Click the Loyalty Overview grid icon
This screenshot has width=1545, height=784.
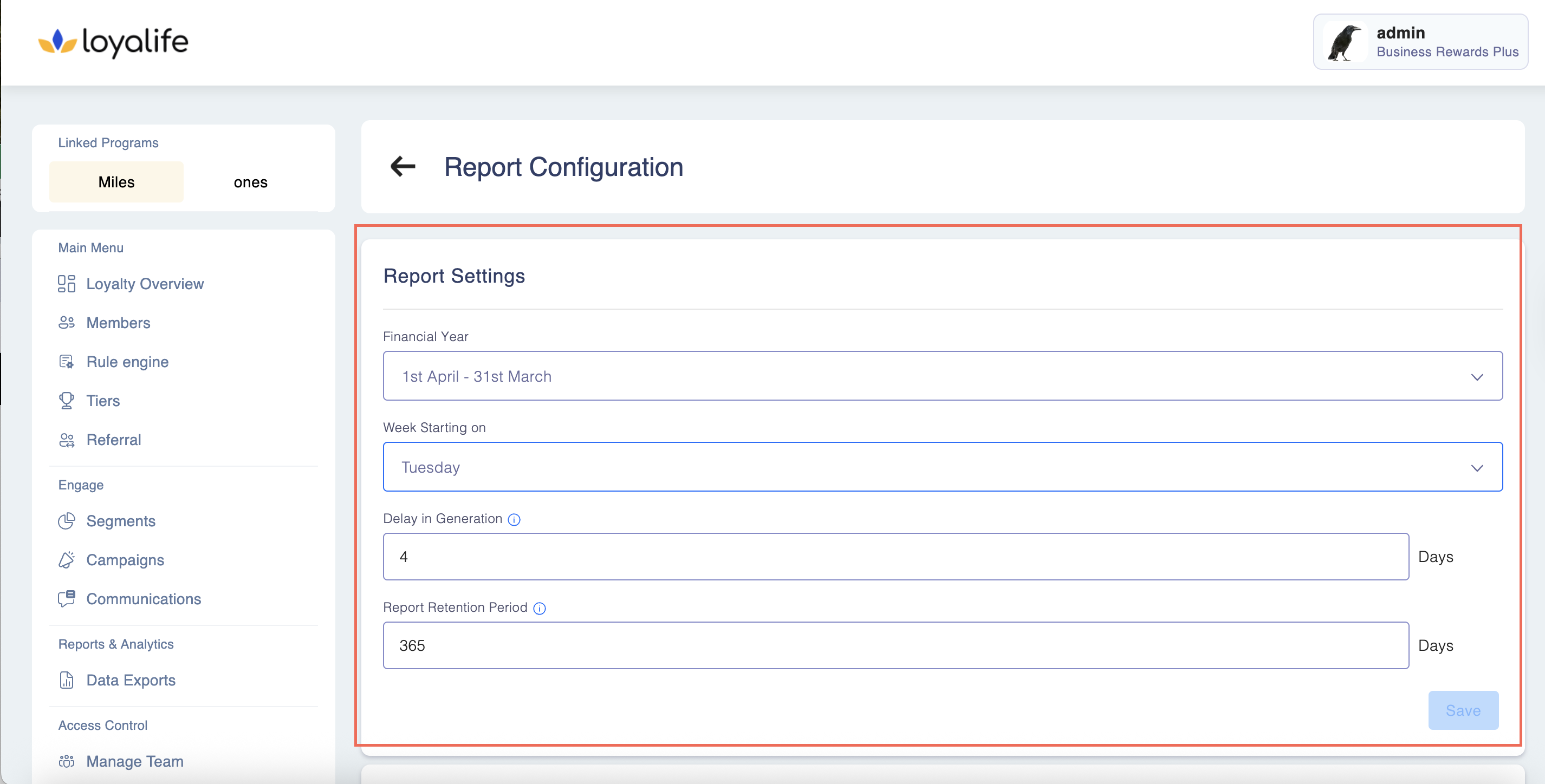coord(67,284)
